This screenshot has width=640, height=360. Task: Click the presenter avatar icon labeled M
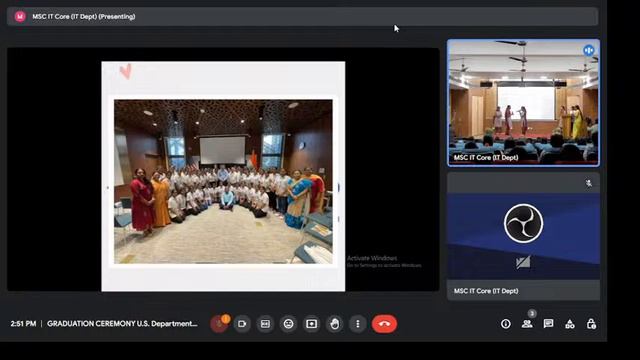point(20,17)
